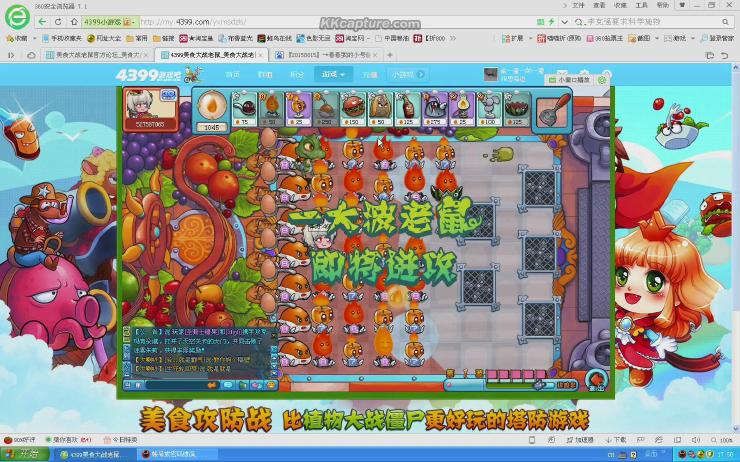This screenshot has height=462, width=740.
Task: Open the 游戏 dropdown in the 4399 navigation
Action: point(334,75)
